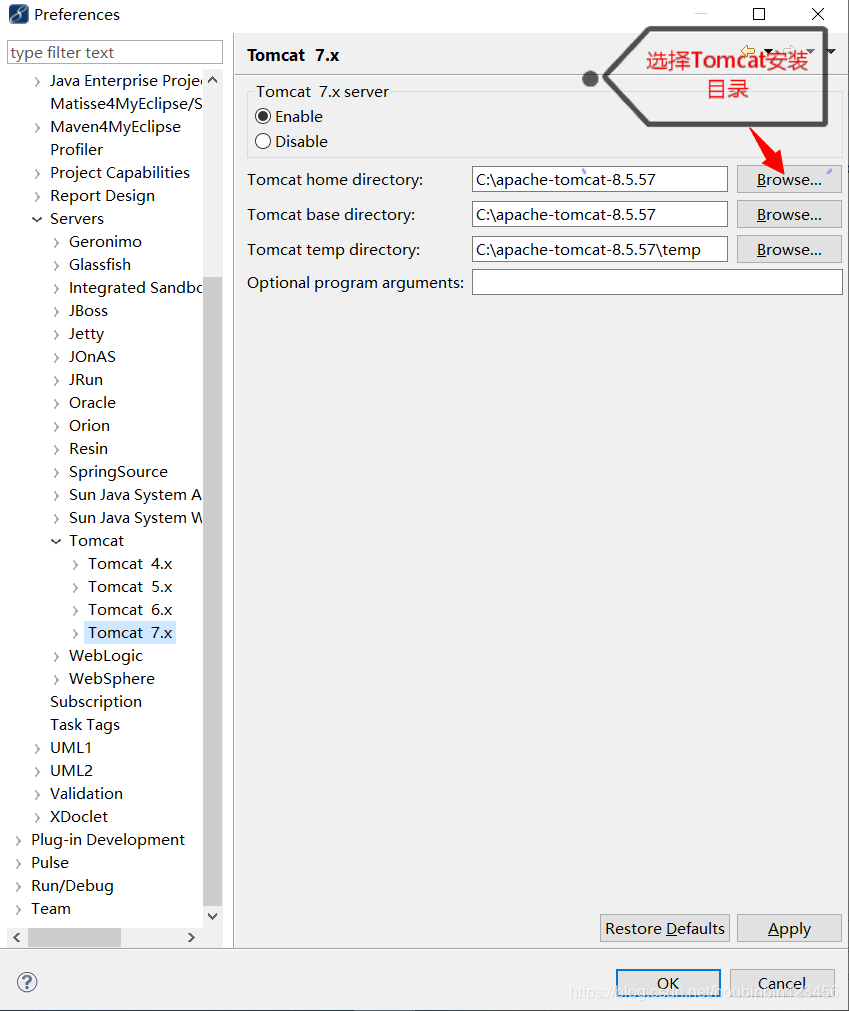Browse for Tomcat home directory
849x1011 pixels.
click(x=789, y=179)
